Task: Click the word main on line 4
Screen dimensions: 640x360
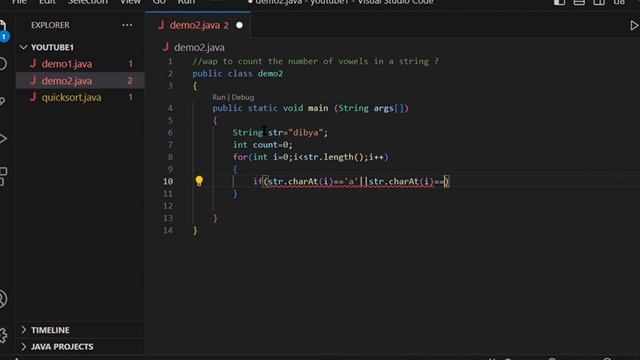Action: pyautogui.click(x=318, y=108)
